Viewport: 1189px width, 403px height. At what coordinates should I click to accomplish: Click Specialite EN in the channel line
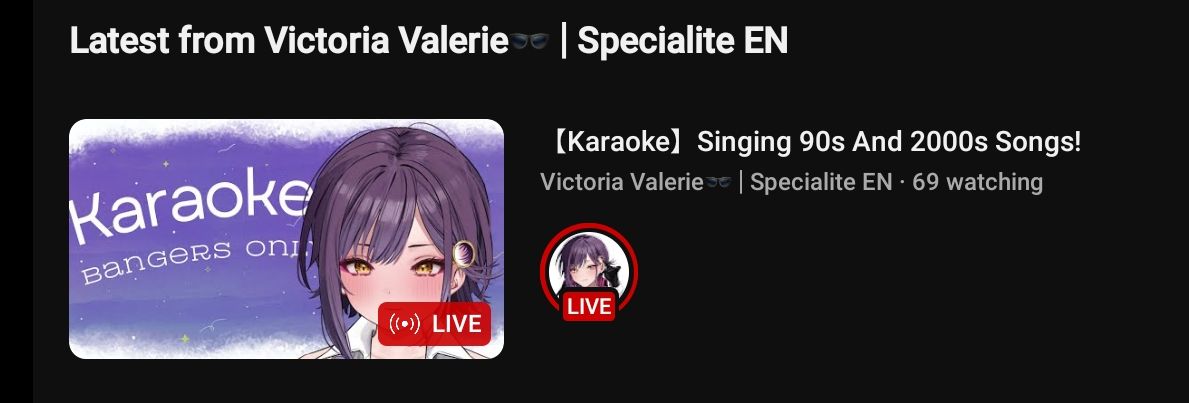tap(820, 182)
